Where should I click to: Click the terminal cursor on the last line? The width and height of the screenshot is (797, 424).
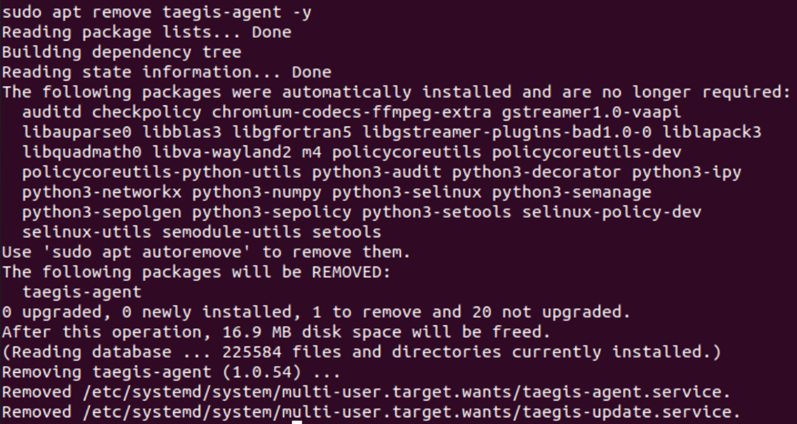coord(296,422)
